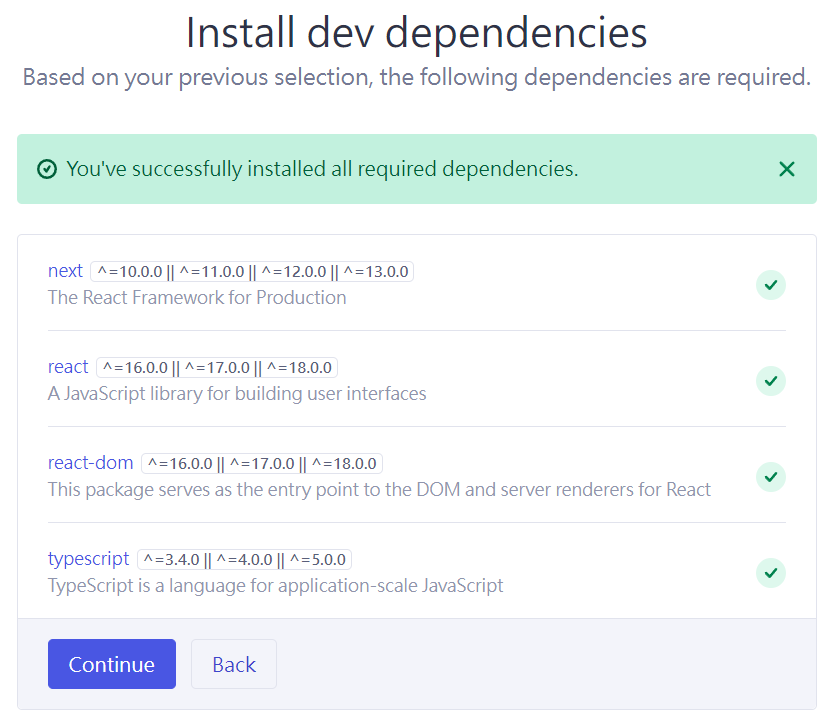
Task: Click the green checkmark for next package
Action: [770, 285]
